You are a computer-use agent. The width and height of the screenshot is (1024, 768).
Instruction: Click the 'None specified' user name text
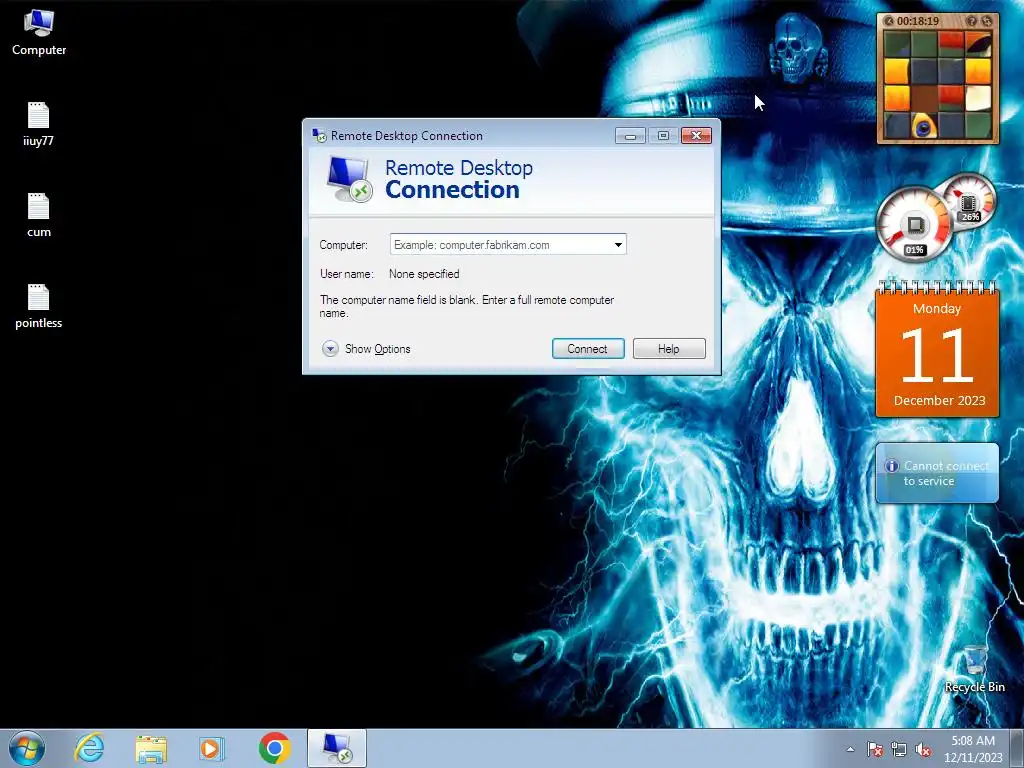[424, 274]
